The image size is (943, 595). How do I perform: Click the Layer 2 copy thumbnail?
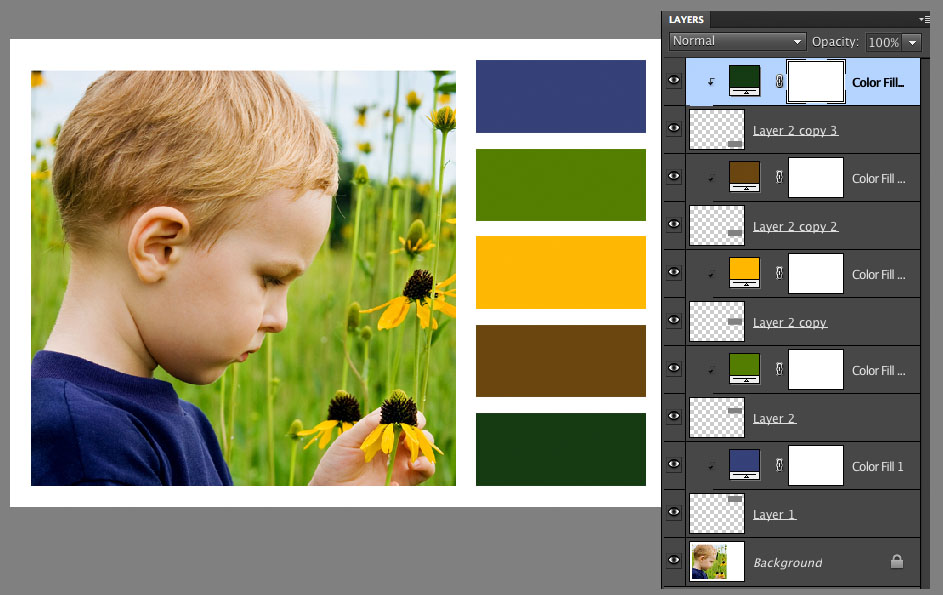click(x=717, y=321)
